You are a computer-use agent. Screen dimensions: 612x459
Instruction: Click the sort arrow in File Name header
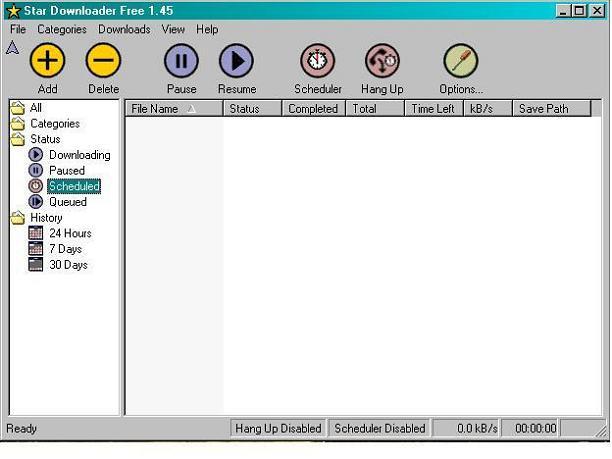191,109
